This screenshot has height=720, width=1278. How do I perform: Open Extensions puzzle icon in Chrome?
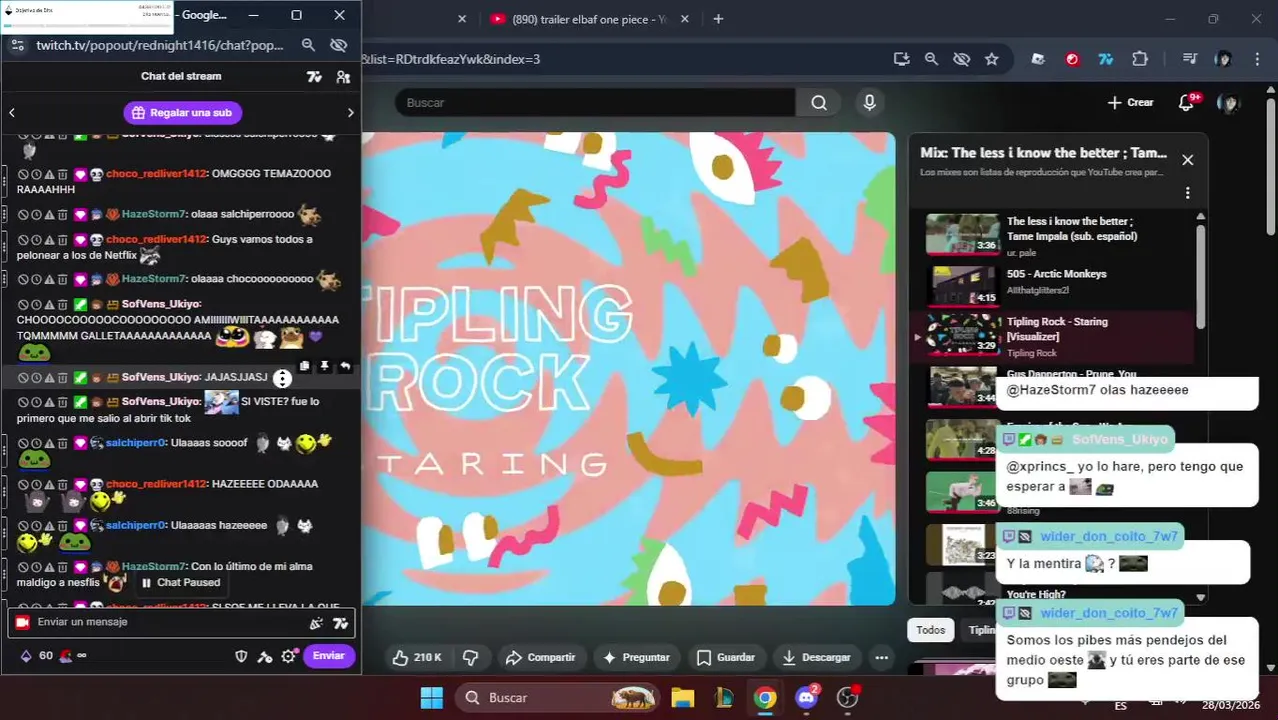[x=1139, y=59]
